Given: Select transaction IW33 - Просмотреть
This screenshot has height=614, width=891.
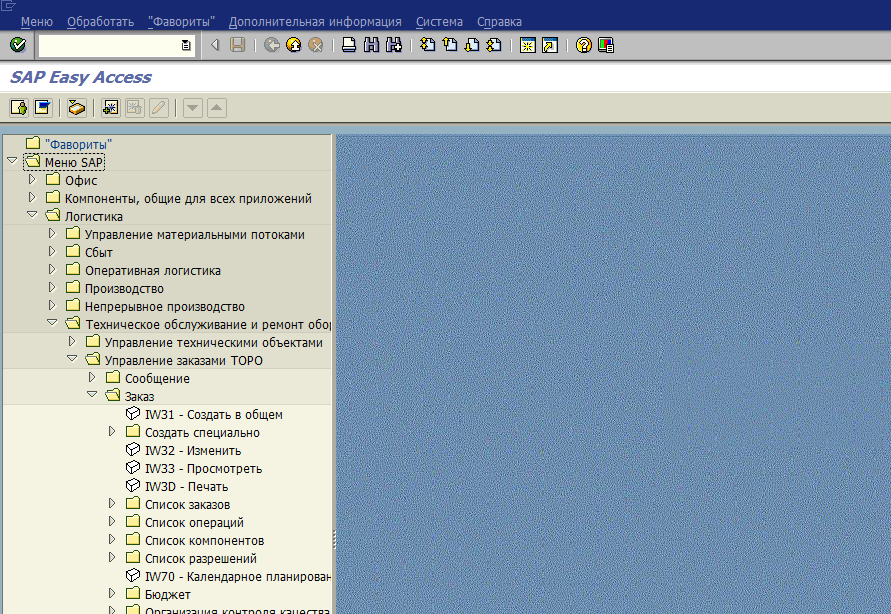Looking at the screenshot, I should pos(203,469).
